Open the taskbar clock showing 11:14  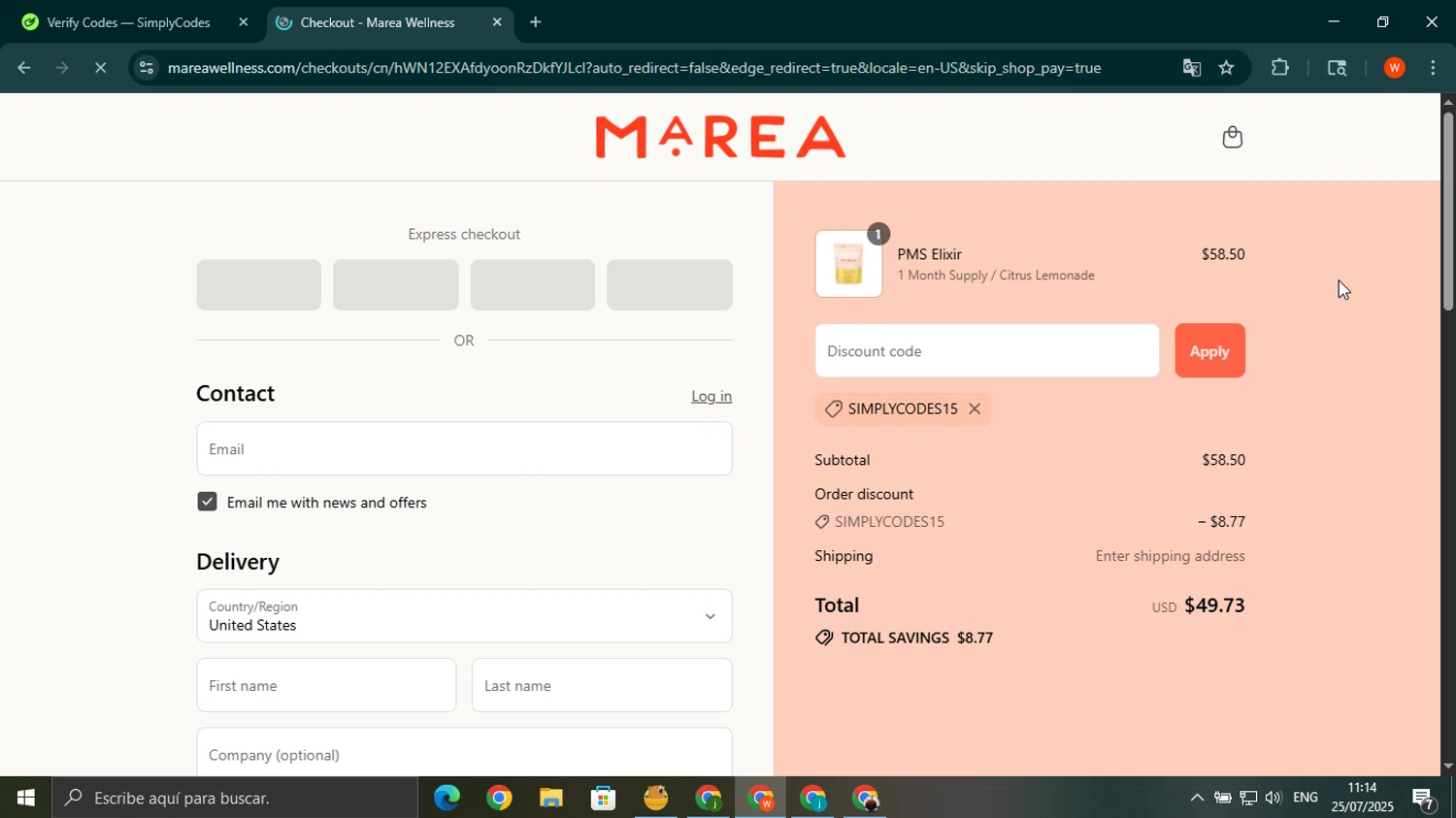click(x=1362, y=798)
